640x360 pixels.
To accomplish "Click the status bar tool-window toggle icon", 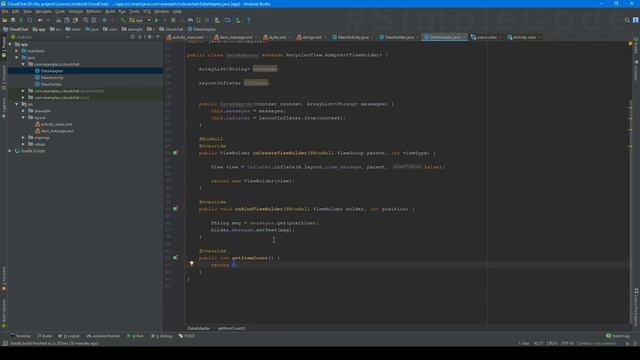I will click(x=5, y=343).
